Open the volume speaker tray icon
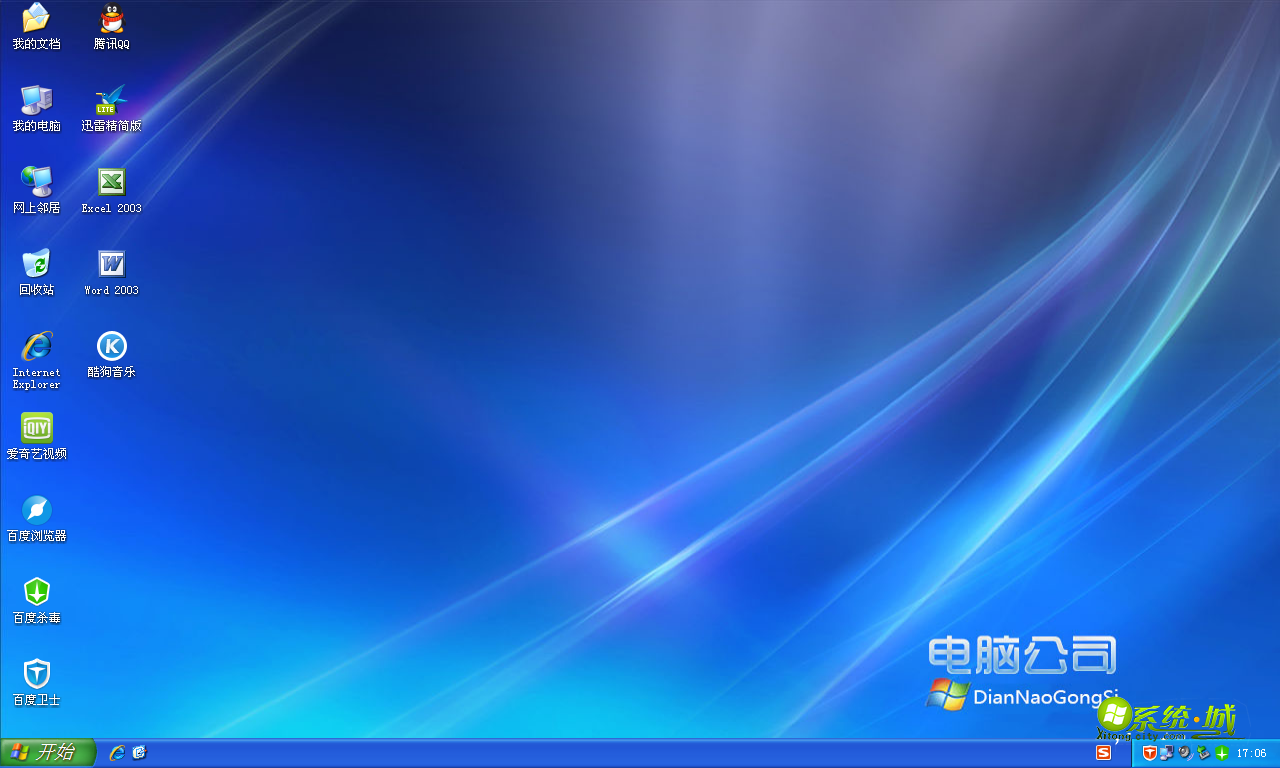The image size is (1280, 768). click(1185, 753)
